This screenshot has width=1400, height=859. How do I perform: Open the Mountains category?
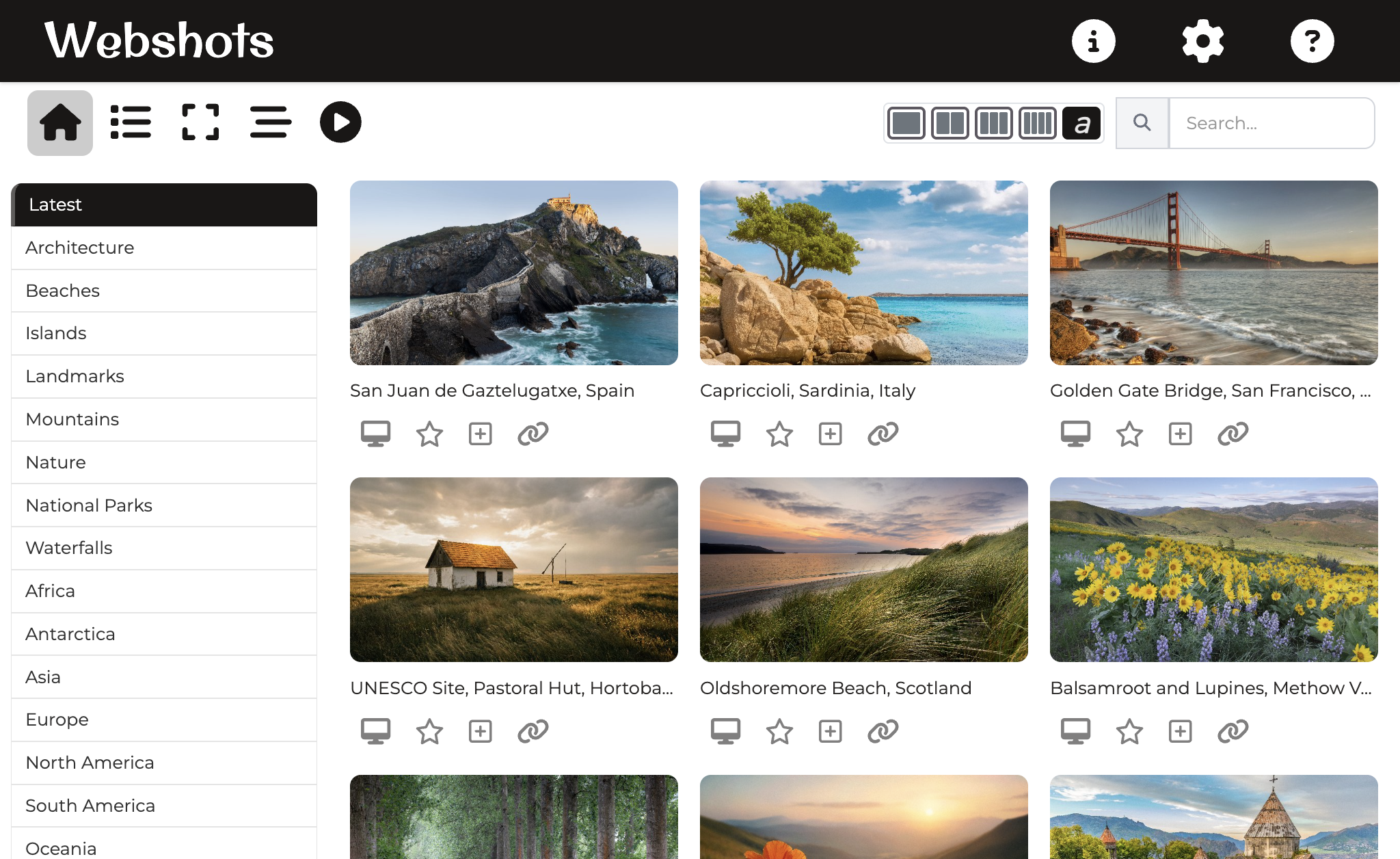pyautogui.click(x=164, y=419)
